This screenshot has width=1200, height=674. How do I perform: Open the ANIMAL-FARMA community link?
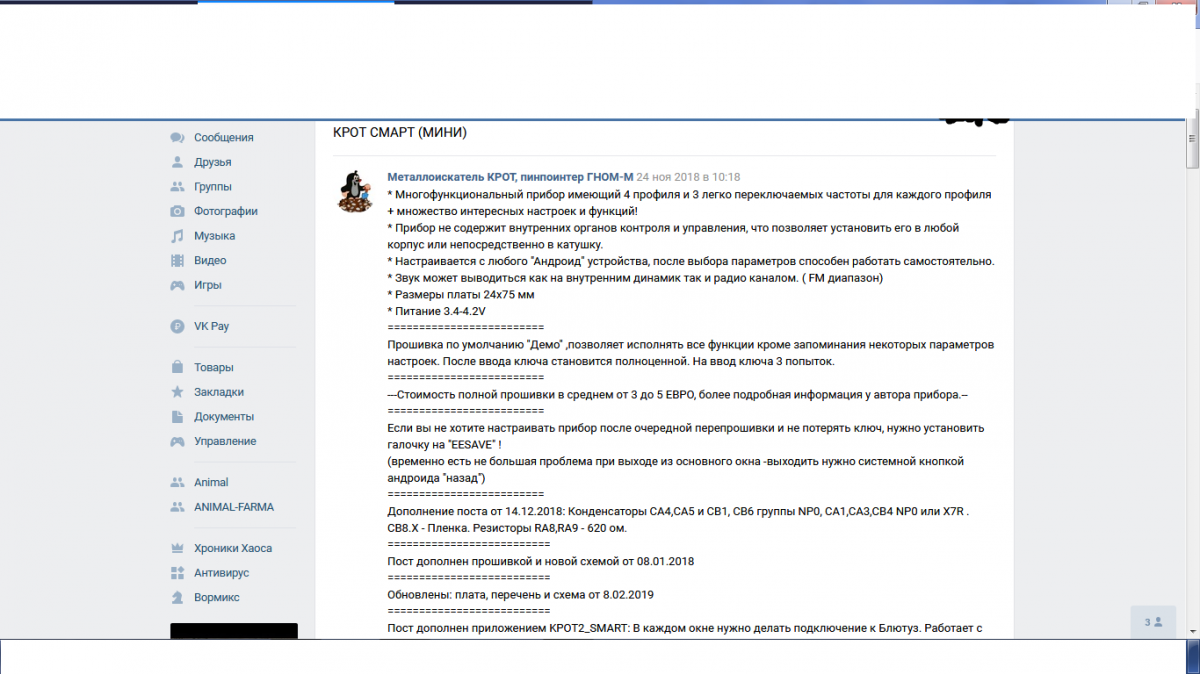(x=234, y=507)
